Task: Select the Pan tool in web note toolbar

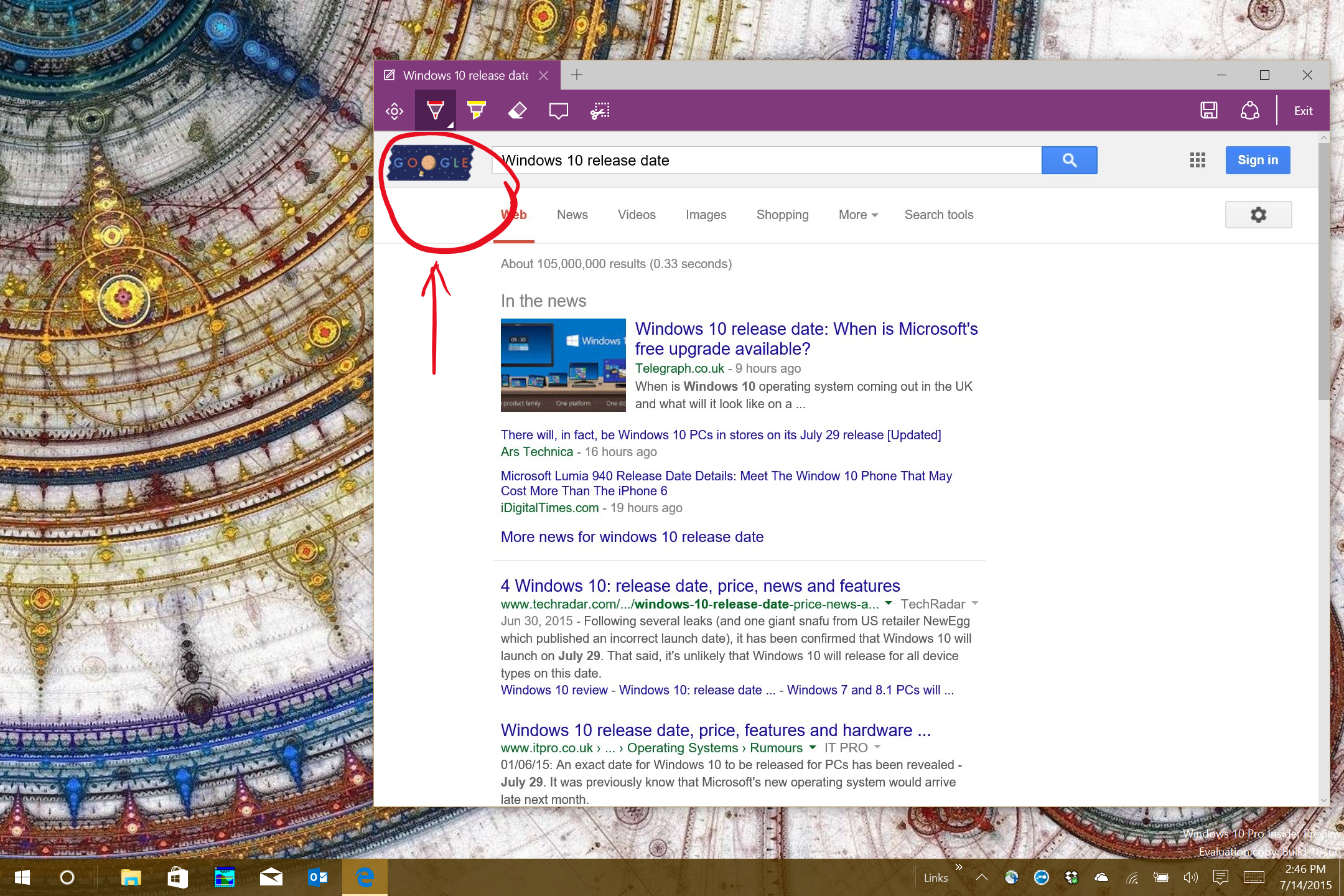Action: [394, 111]
